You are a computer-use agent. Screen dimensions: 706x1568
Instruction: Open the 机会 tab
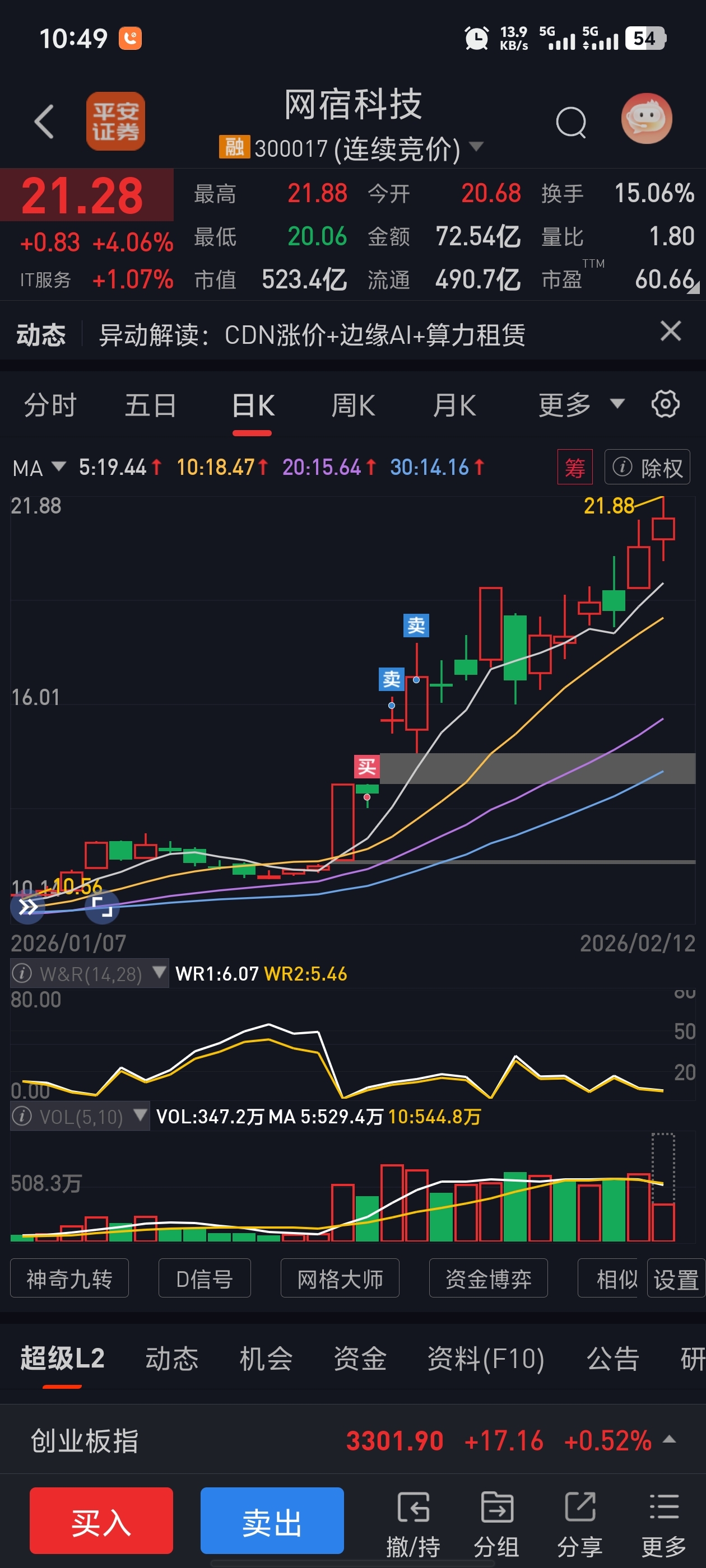(266, 1359)
